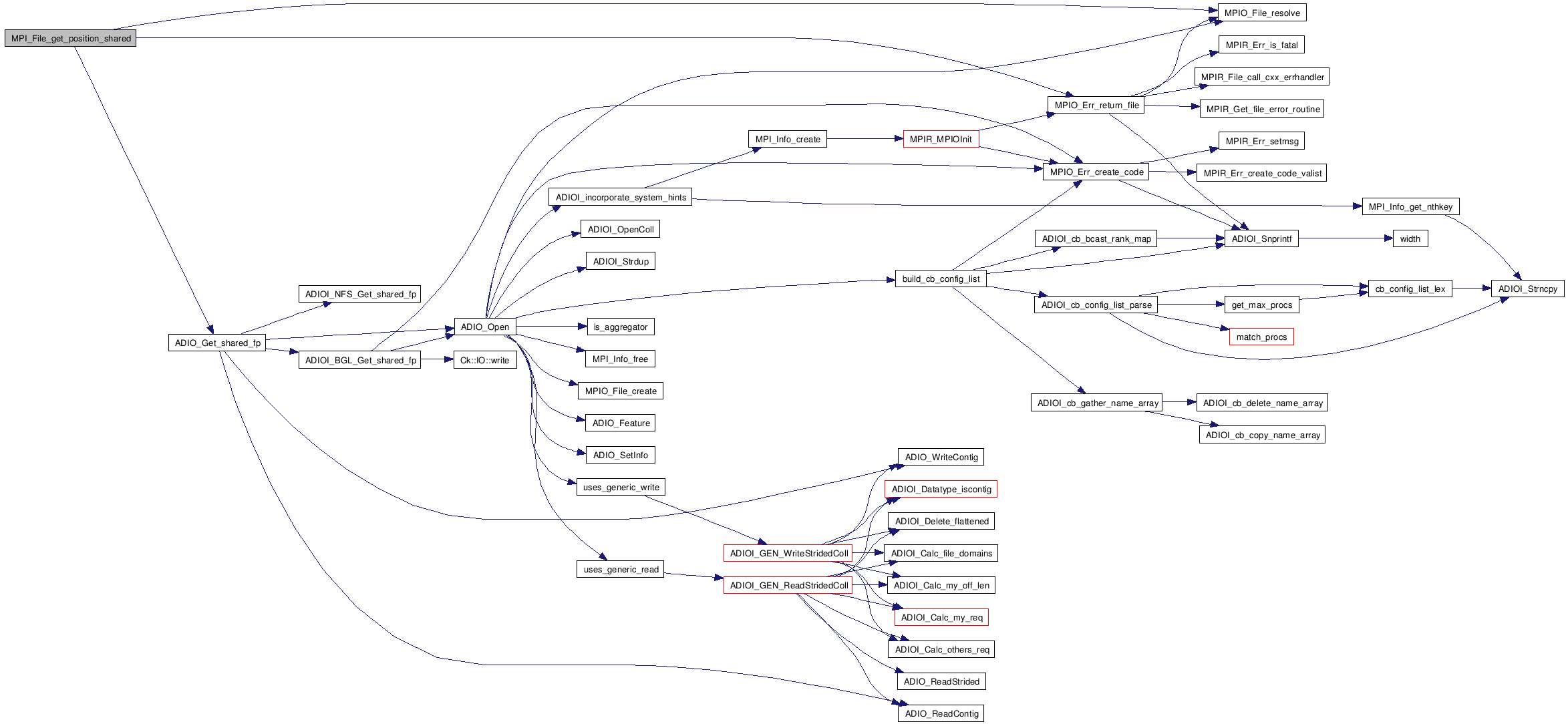The width and height of the screenshot is (1568, 724).
Task: Click the red MPIR_MPIOInit node
Action: pyautogui.click(x=941, y=140)
